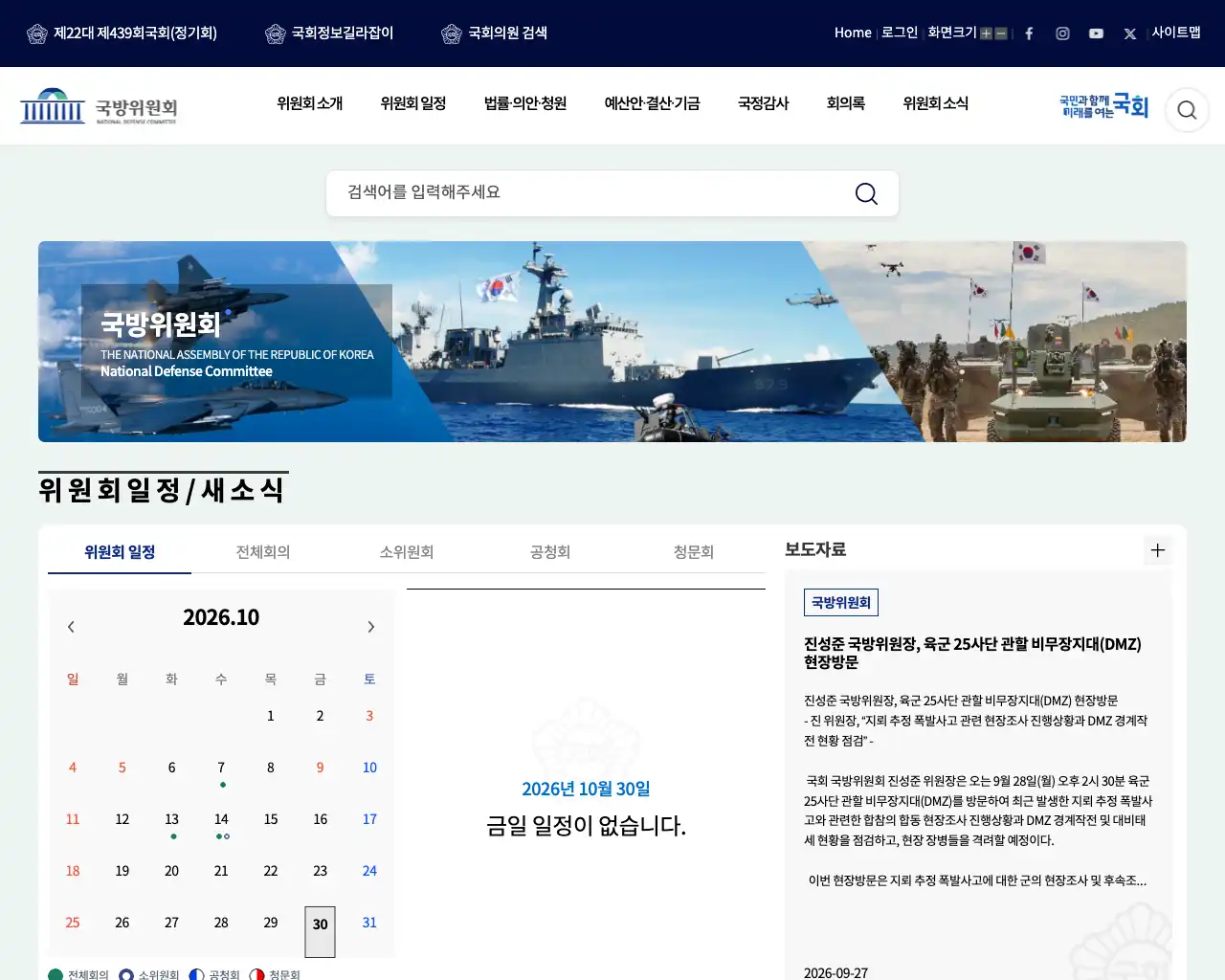
Task: Open the round search icon in the header
Action: click(x=1187, y=109)
